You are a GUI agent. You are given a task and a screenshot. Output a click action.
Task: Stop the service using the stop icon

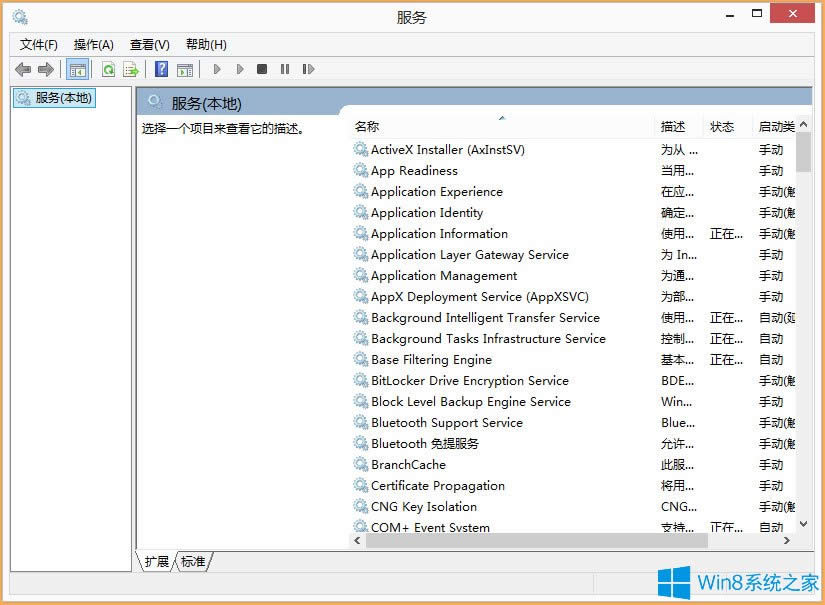pyautogui.click(x=263, y=69)
